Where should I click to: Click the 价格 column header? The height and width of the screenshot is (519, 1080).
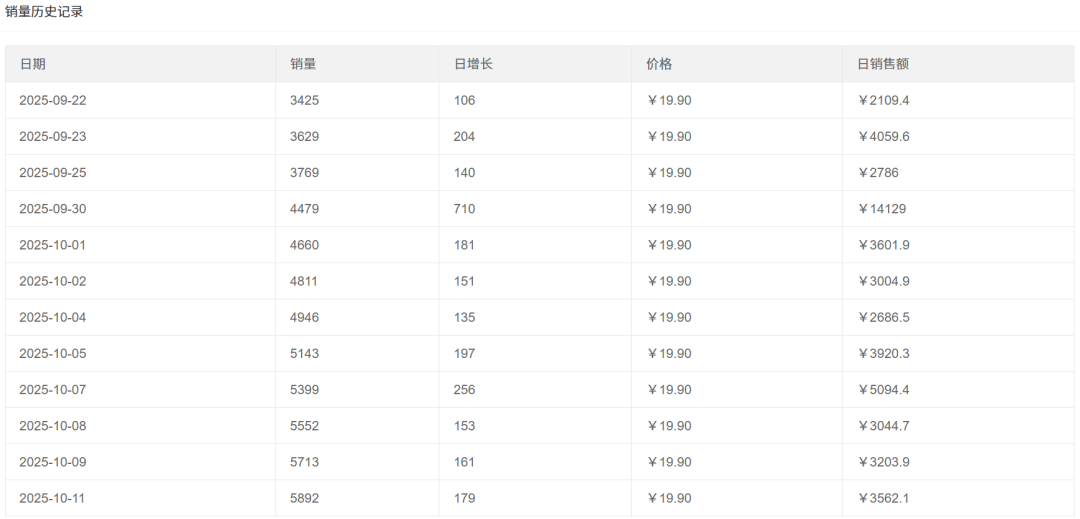[x=659, y=64]
